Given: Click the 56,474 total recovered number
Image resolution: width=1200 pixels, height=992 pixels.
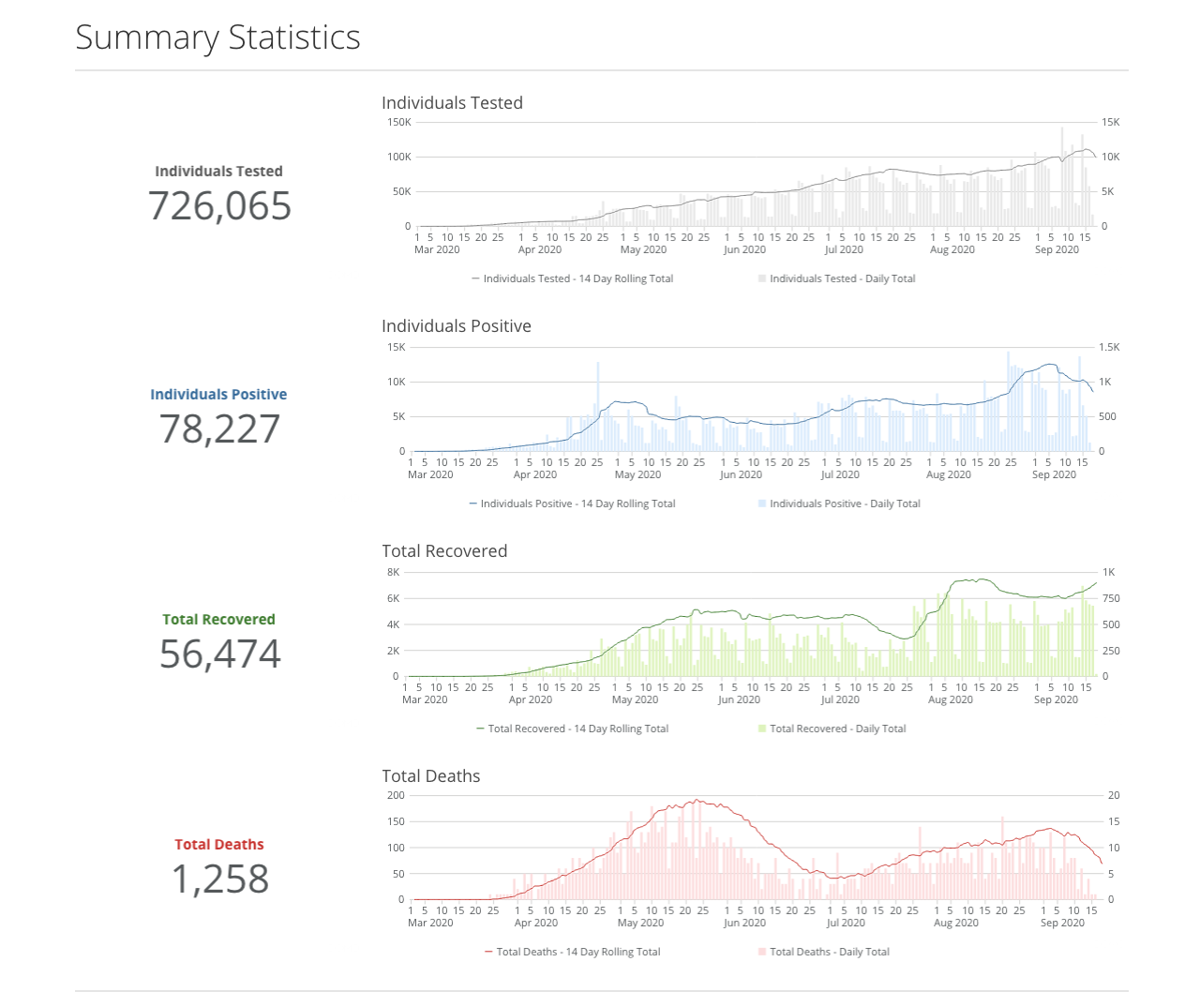Looking at the screenshot, I should tap(219, 654).
